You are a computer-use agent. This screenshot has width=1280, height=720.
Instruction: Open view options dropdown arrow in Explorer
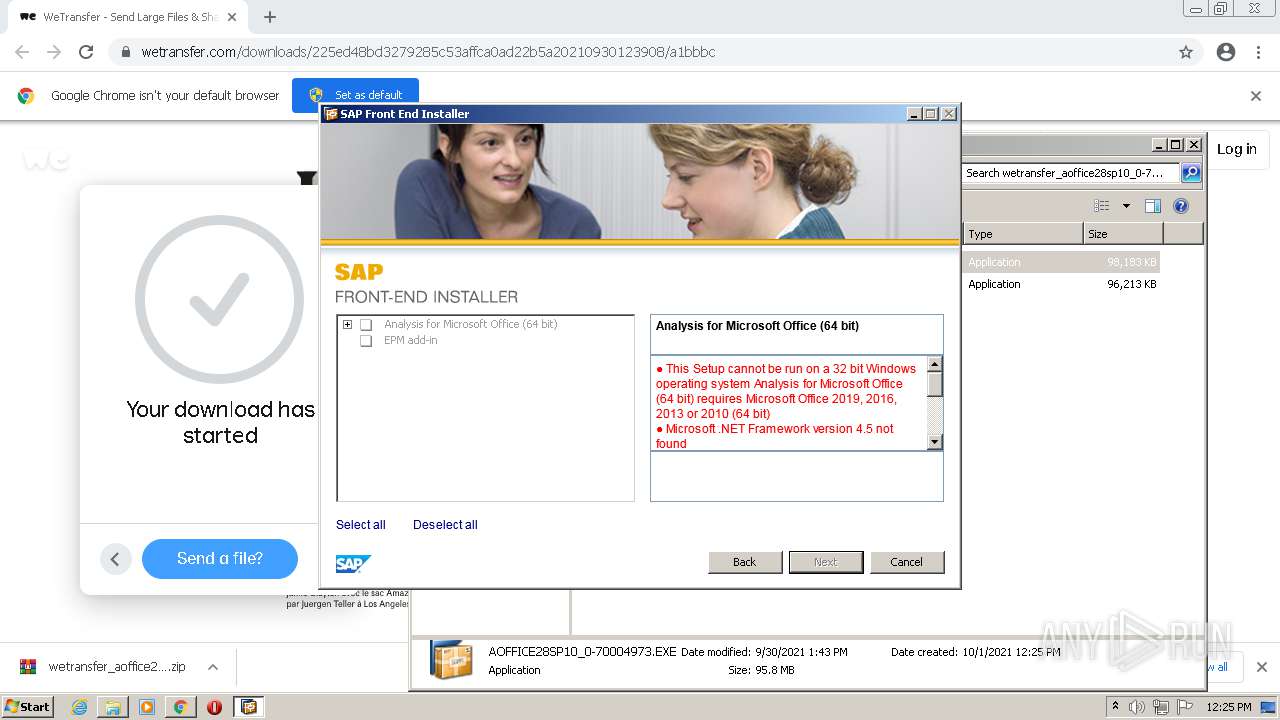1126,206
